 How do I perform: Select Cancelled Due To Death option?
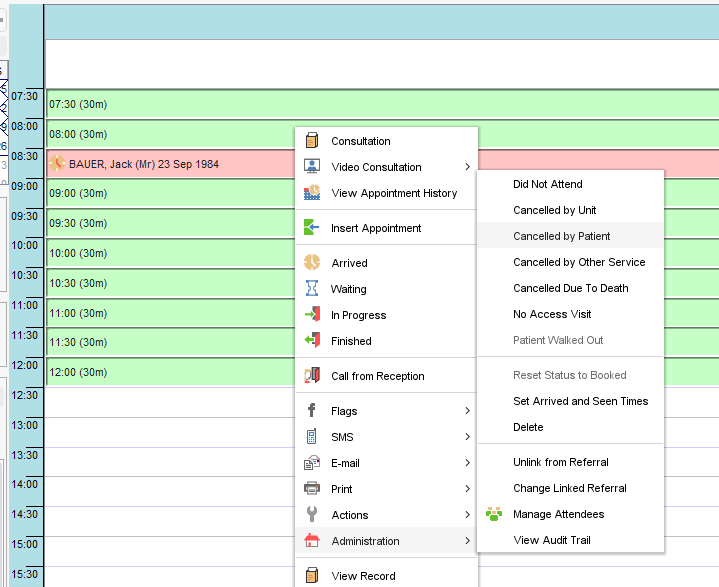pos(570,288)
